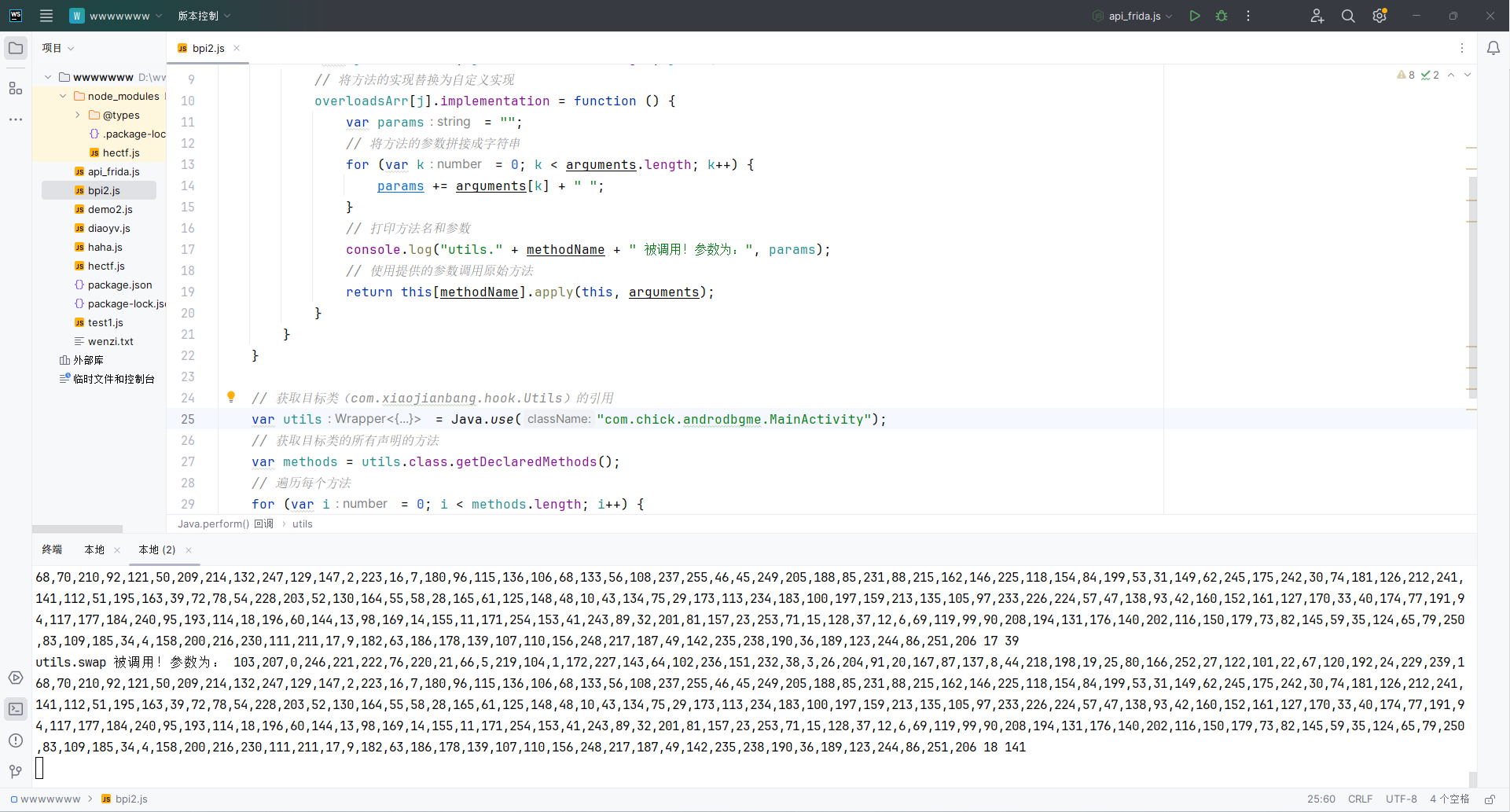The height and width of the screenshot is (812, 1510).
Task: Collapse the node_modules folder
Action: (63, 96)
